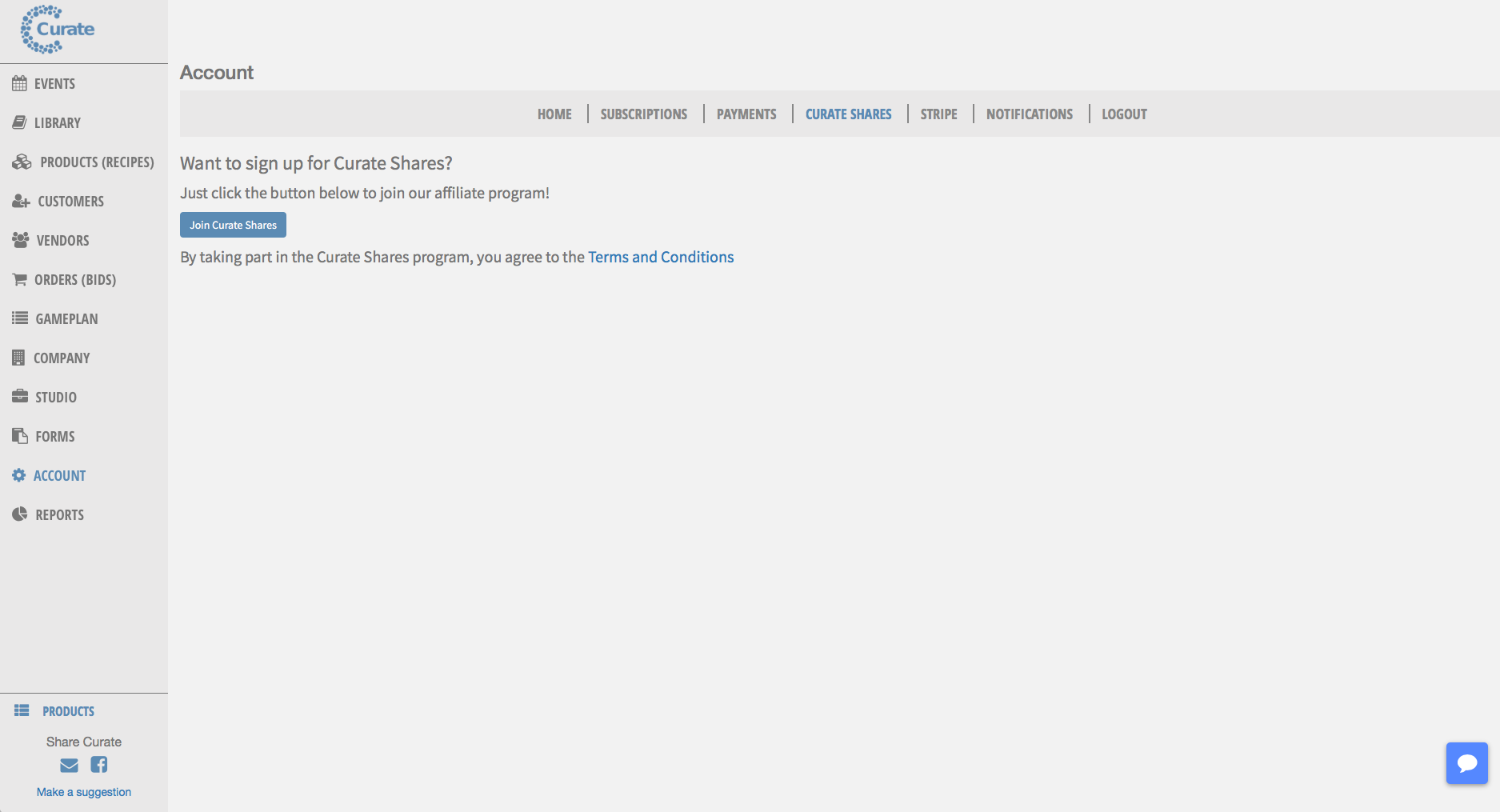
Task: Open the chat bubble widget
Action: (1466, 763)
